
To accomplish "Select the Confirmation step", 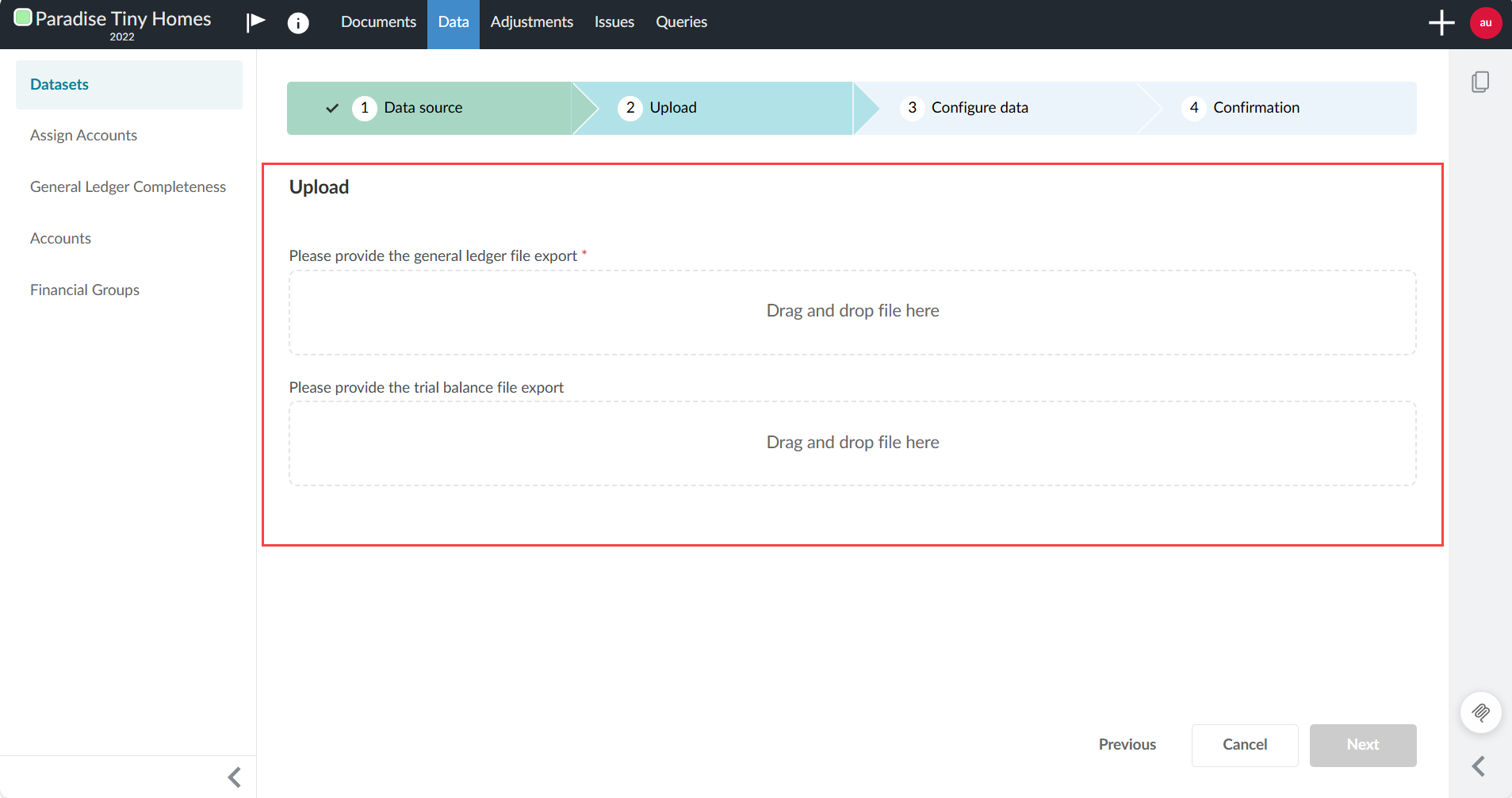I will tap(1256, 107).
